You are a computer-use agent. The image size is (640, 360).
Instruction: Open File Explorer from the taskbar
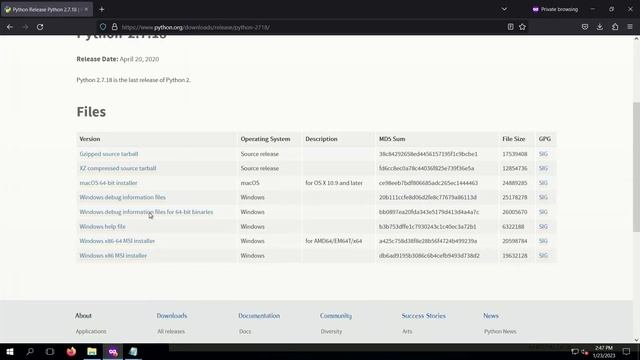[92, 351]
